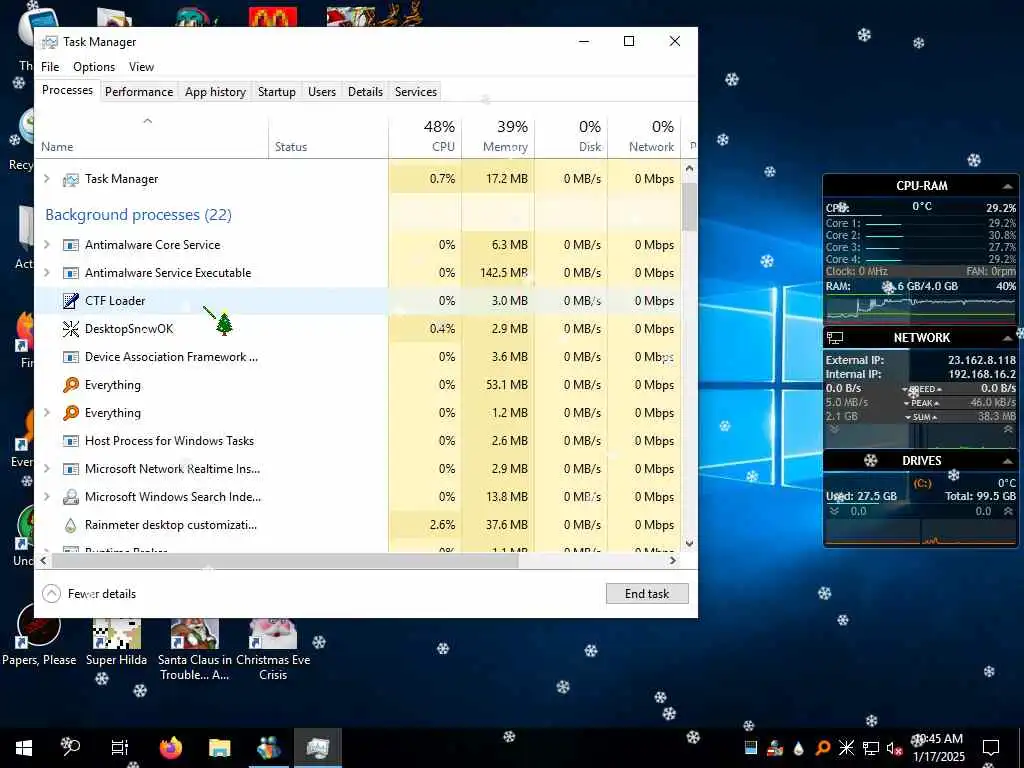
Task: Sort processes by the Network column
Action: click(645, 136)
